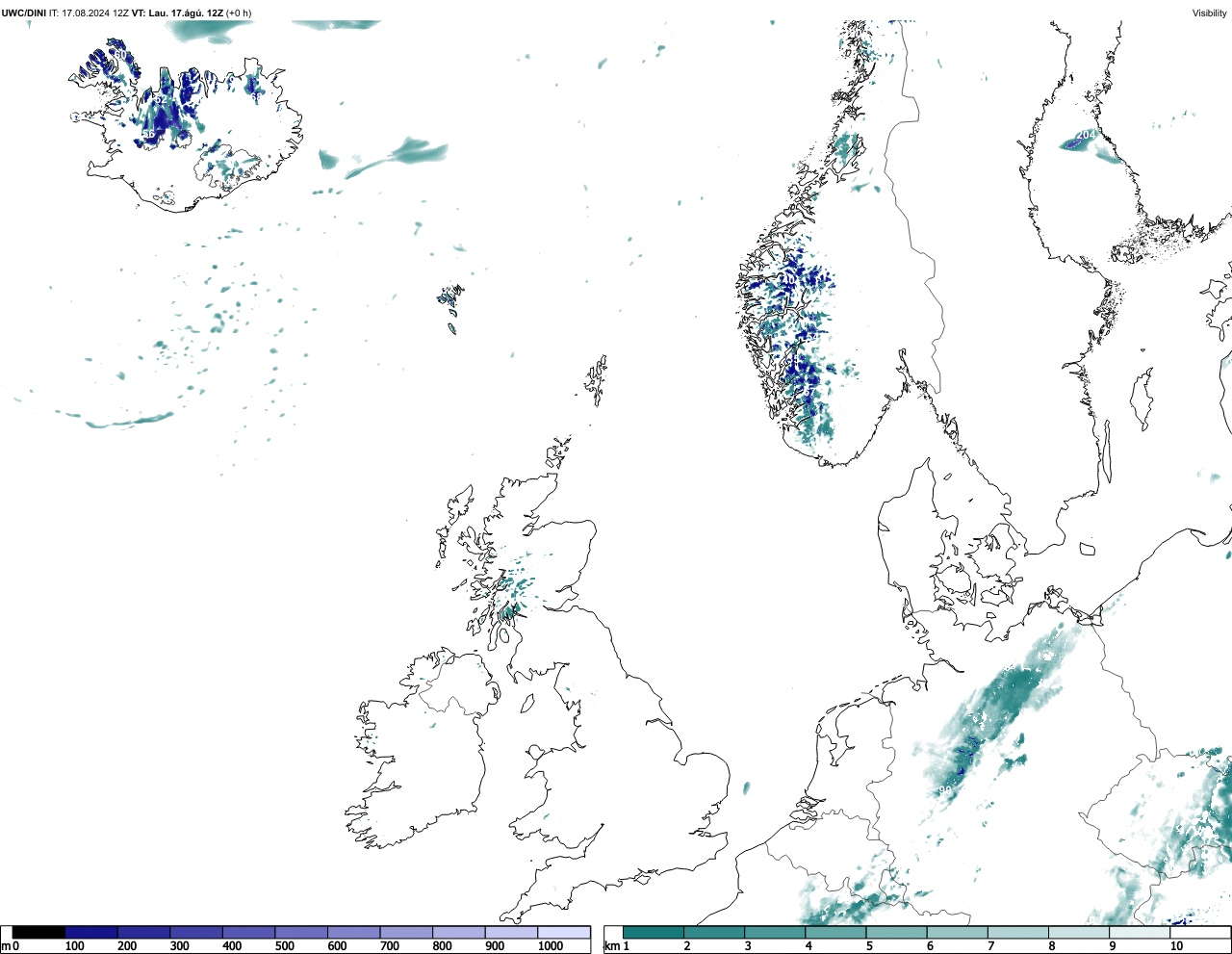Click the 600–700 m legend swatch
The width and height of the screenshot is (1232, 954).
tap(353, 933)
